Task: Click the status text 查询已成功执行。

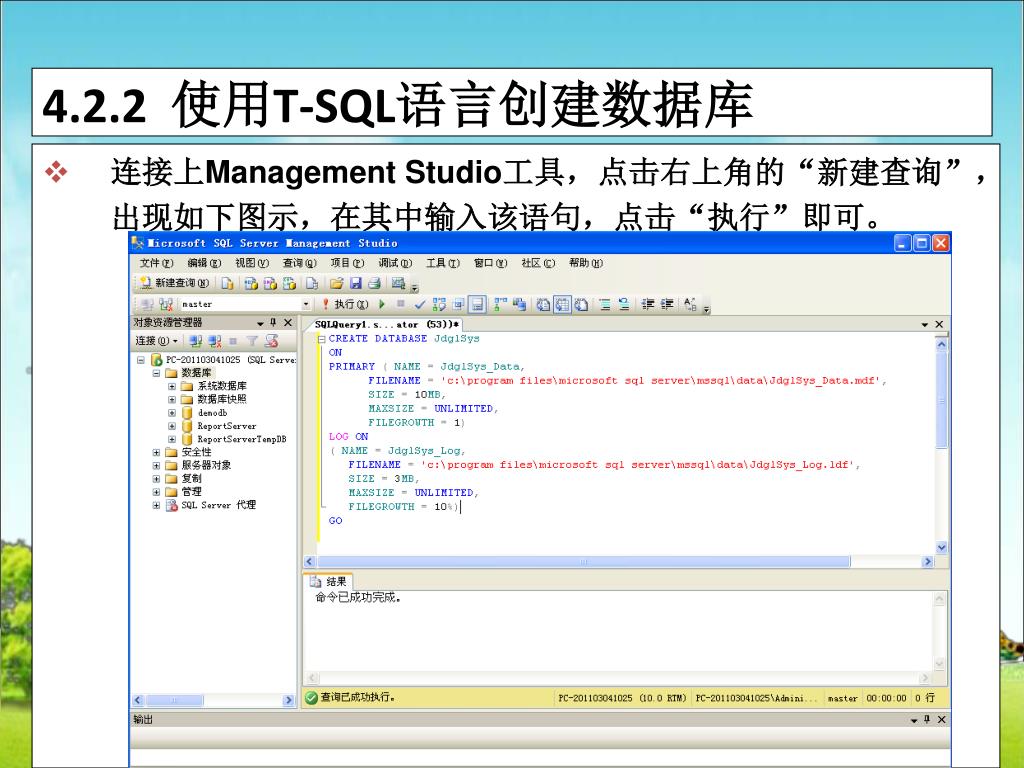Action: click(x=358, y=698)
